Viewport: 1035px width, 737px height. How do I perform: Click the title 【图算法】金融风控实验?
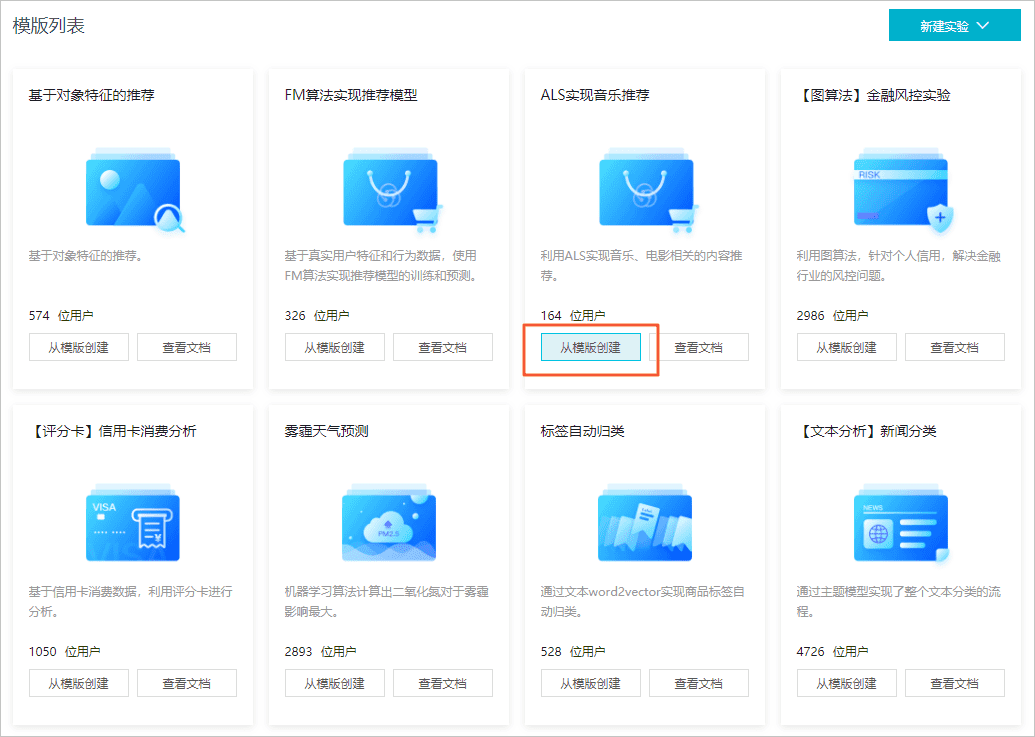point(874,95)
